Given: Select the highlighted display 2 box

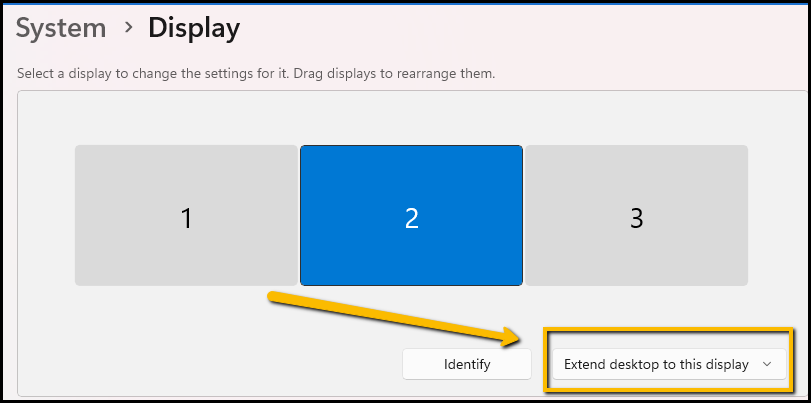Looking at the screenshot, I should (411, 215).
